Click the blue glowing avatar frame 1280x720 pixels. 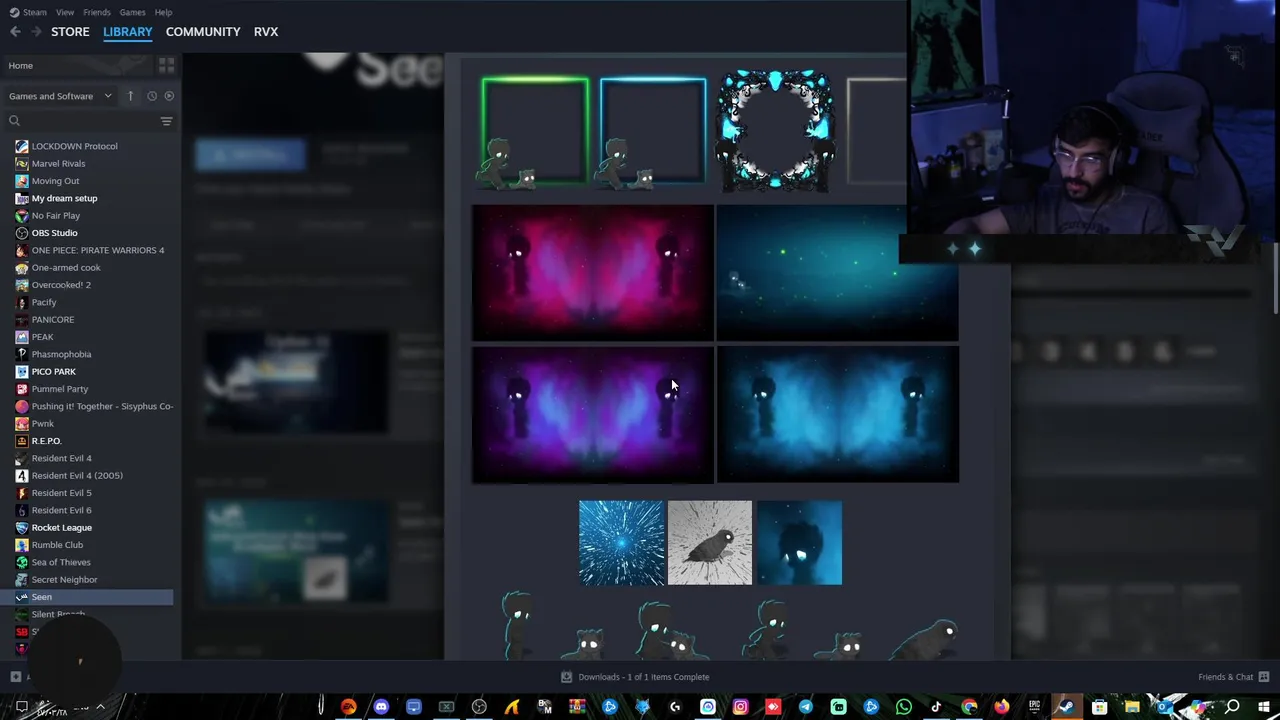[653, 131]
